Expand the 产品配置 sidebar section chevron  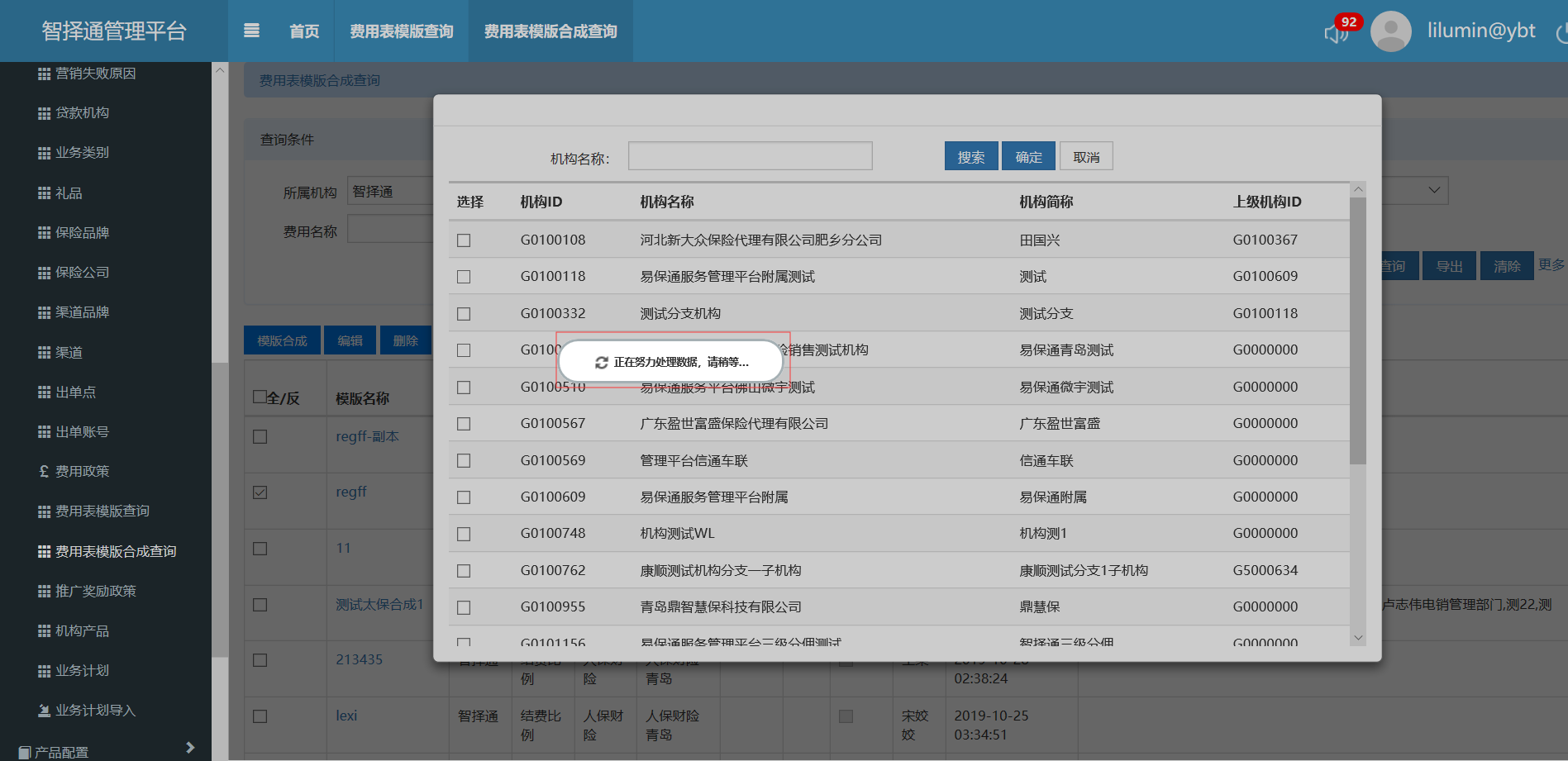click(x=190, y=748)
